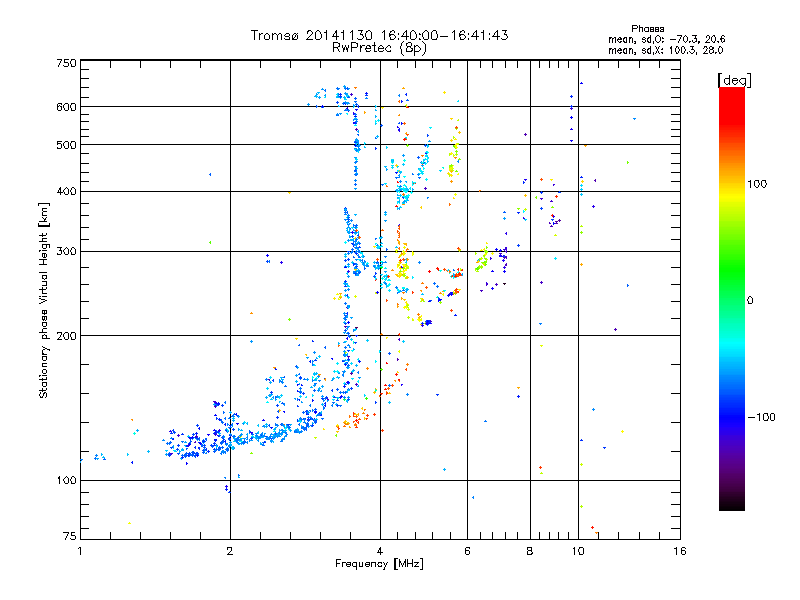Viewport: 800px width, 600px height.
Task: Click colorbar tick label '-100'
Action: click(762, 417)
